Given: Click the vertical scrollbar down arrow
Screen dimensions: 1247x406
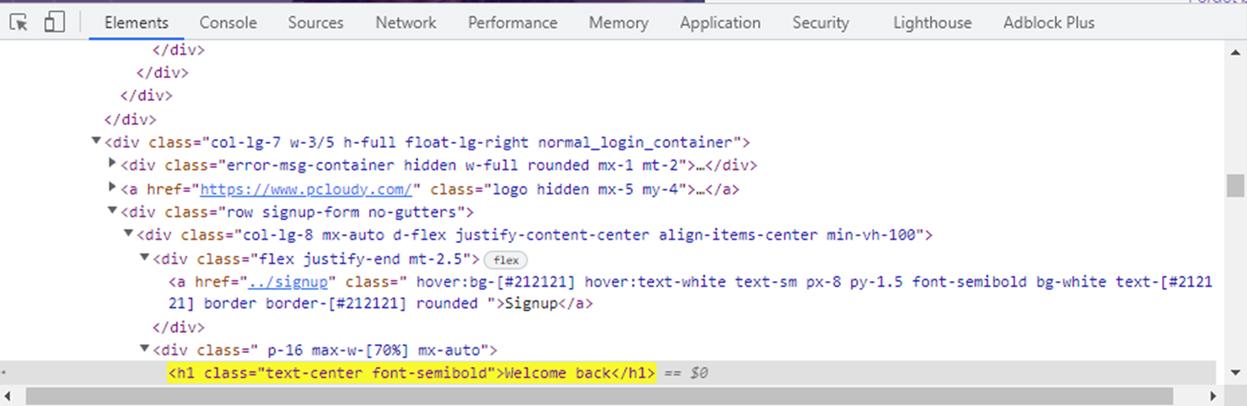Looking at the screenshot, I should tap(1236, 371).
